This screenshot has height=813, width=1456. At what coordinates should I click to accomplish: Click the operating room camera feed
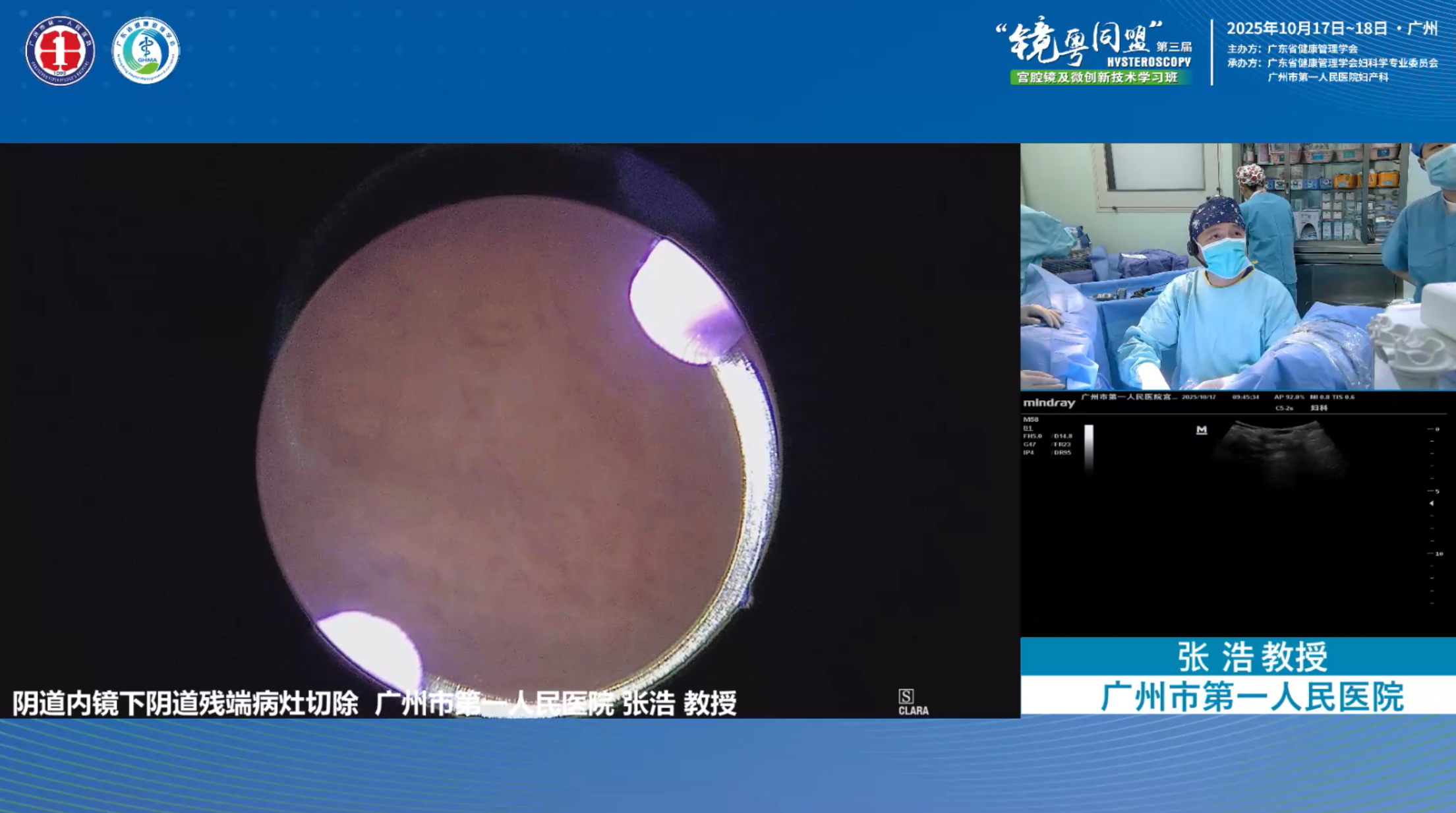(x=1237, y=266)
